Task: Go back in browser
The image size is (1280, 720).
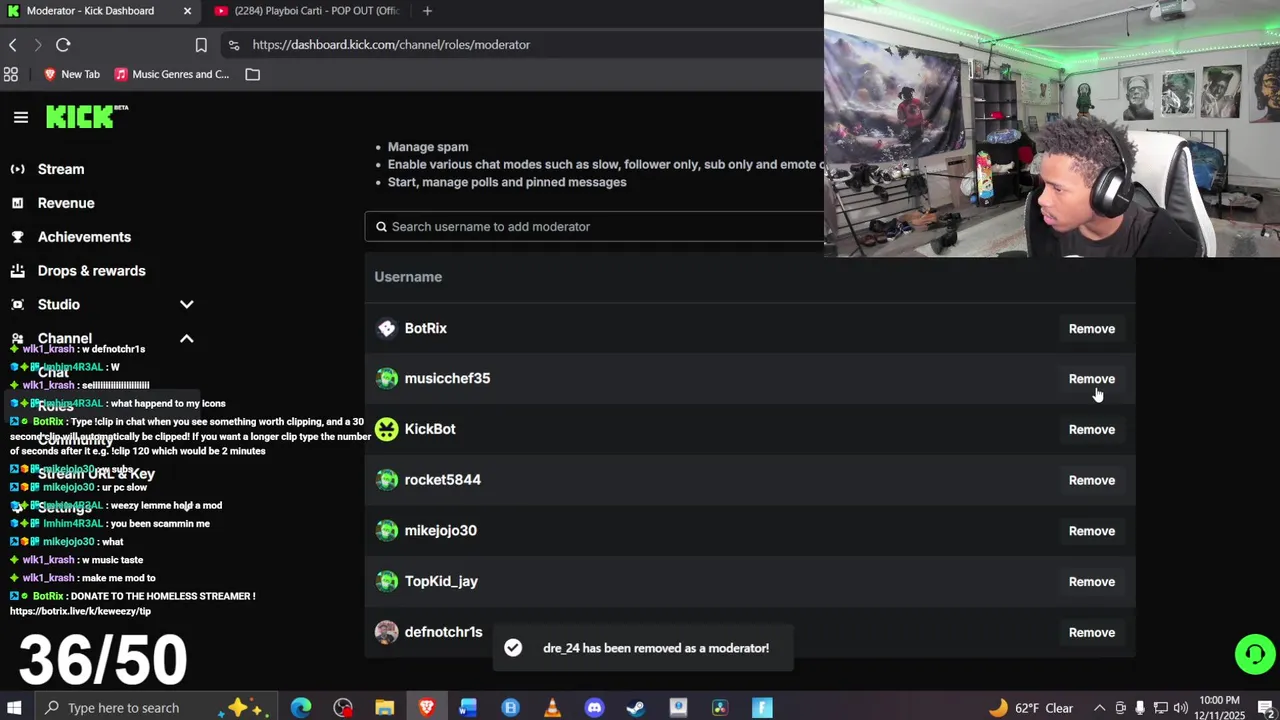Action: pos(13,45)
